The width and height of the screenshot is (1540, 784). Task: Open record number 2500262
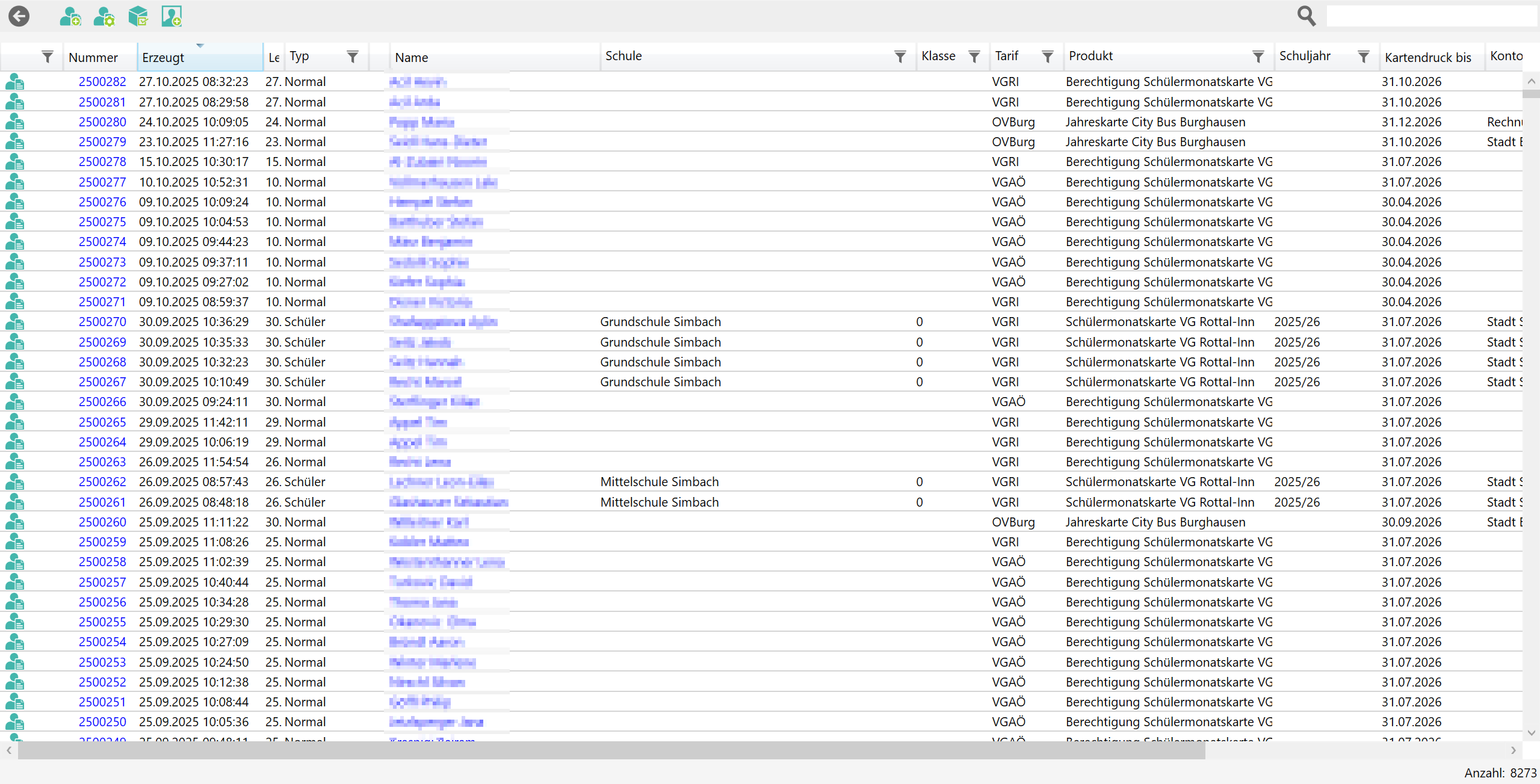point(102,482)
